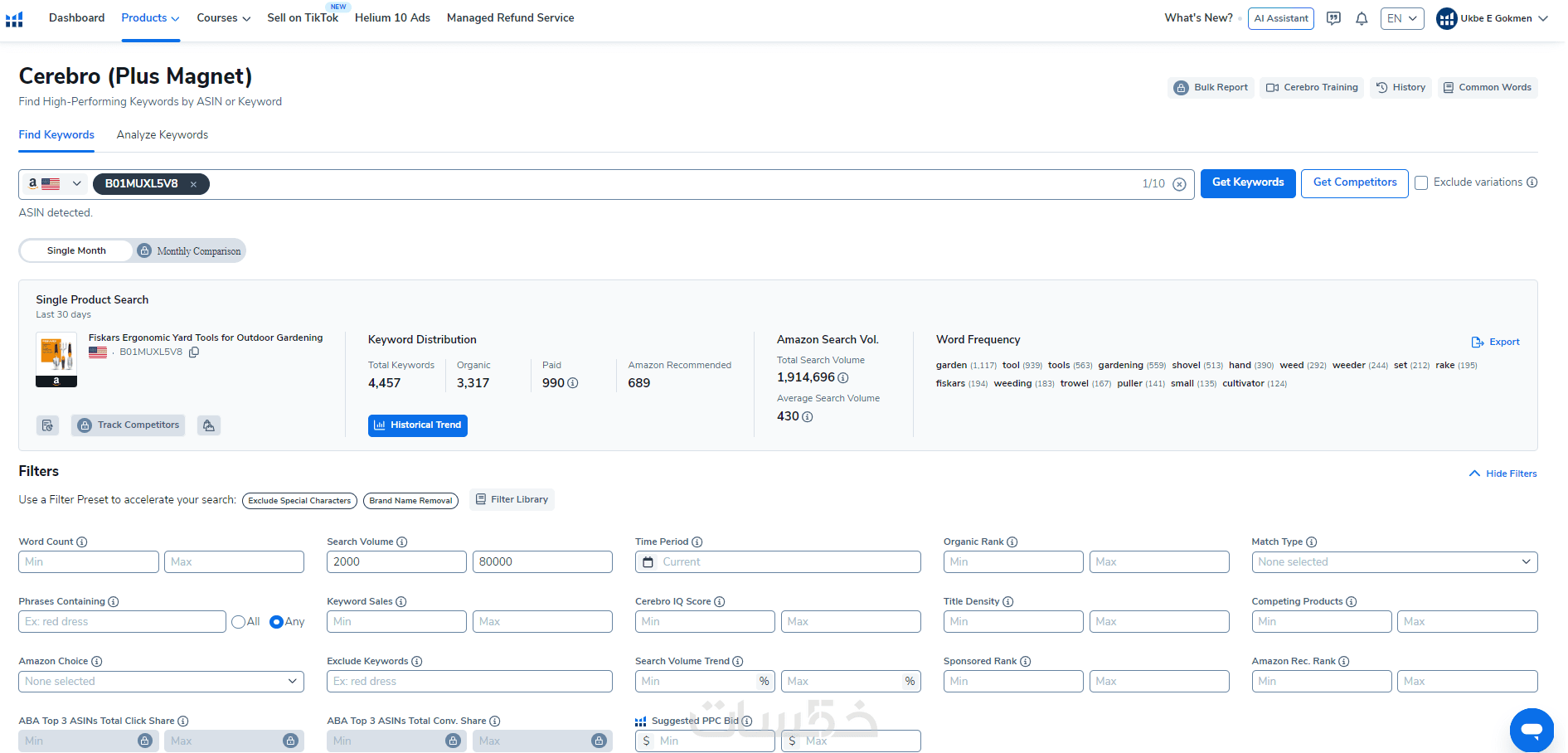Show info for Exclude Keywords filter

click(417, 662)
